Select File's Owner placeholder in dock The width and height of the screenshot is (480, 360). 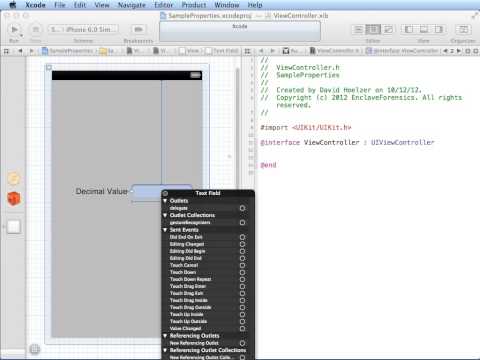coord(14,179)
